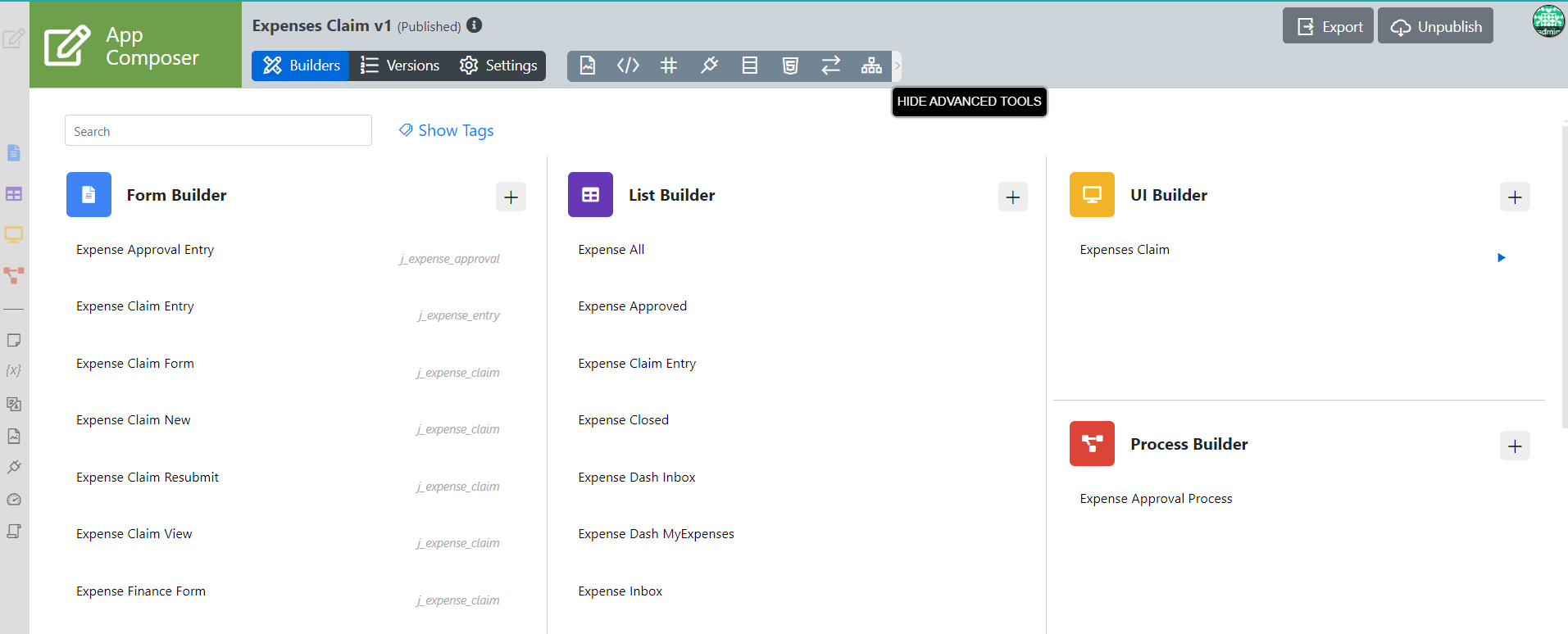Image resolution: width=1568 pixels, height=634 pixels.
Task: Click the info icon beside Expenses Claim v1
Action: [475, 25]
